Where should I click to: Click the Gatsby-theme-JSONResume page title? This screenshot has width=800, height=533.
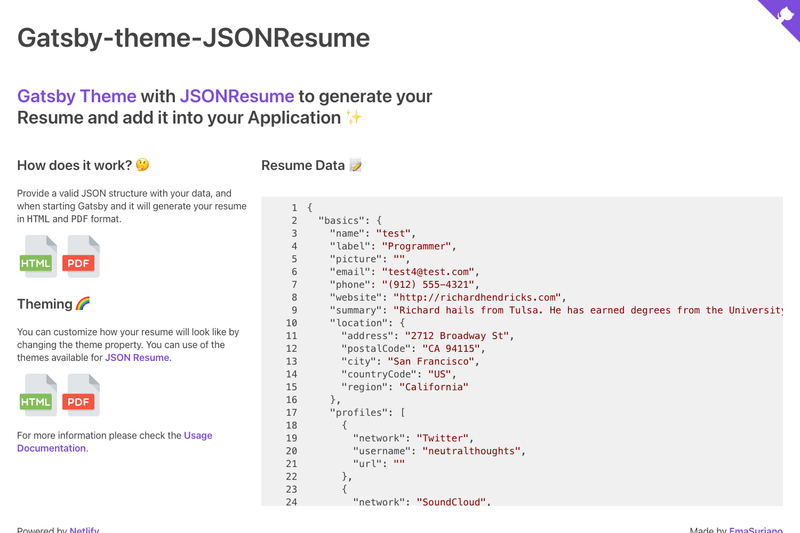click(x=193, y=38)
